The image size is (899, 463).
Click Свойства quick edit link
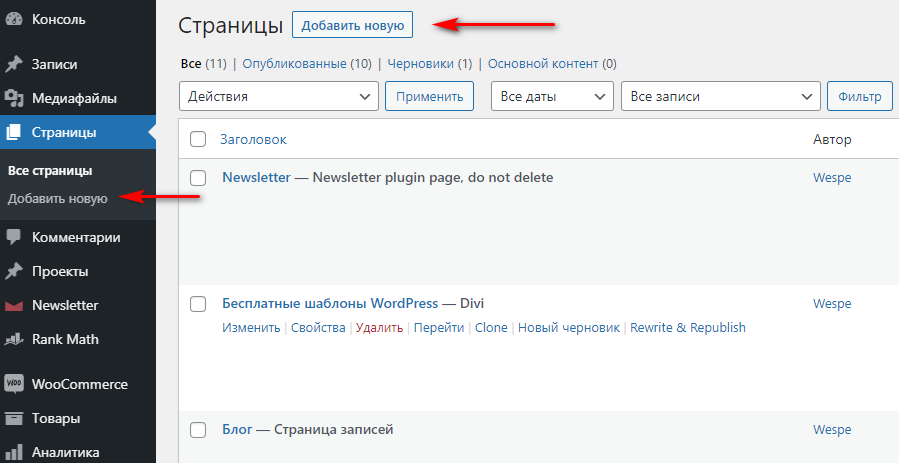(318, 328)
